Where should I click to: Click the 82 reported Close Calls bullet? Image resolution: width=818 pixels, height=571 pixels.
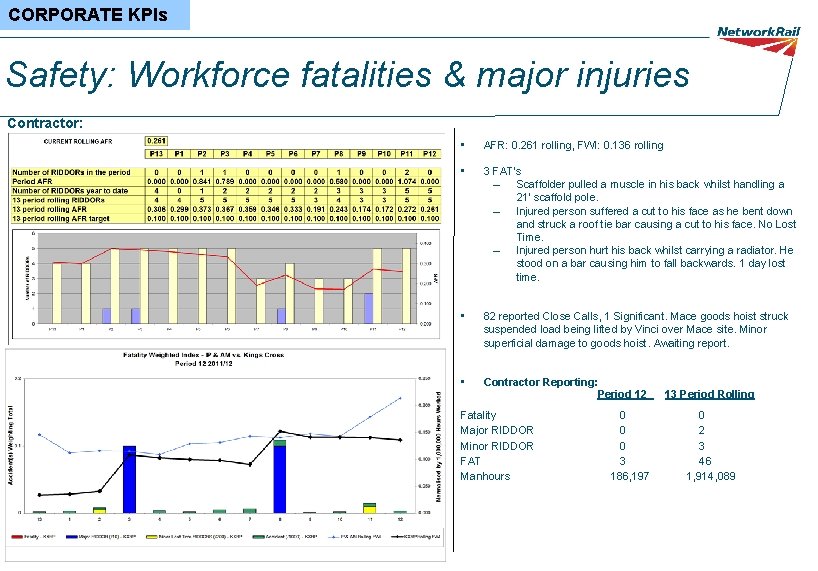636,330
